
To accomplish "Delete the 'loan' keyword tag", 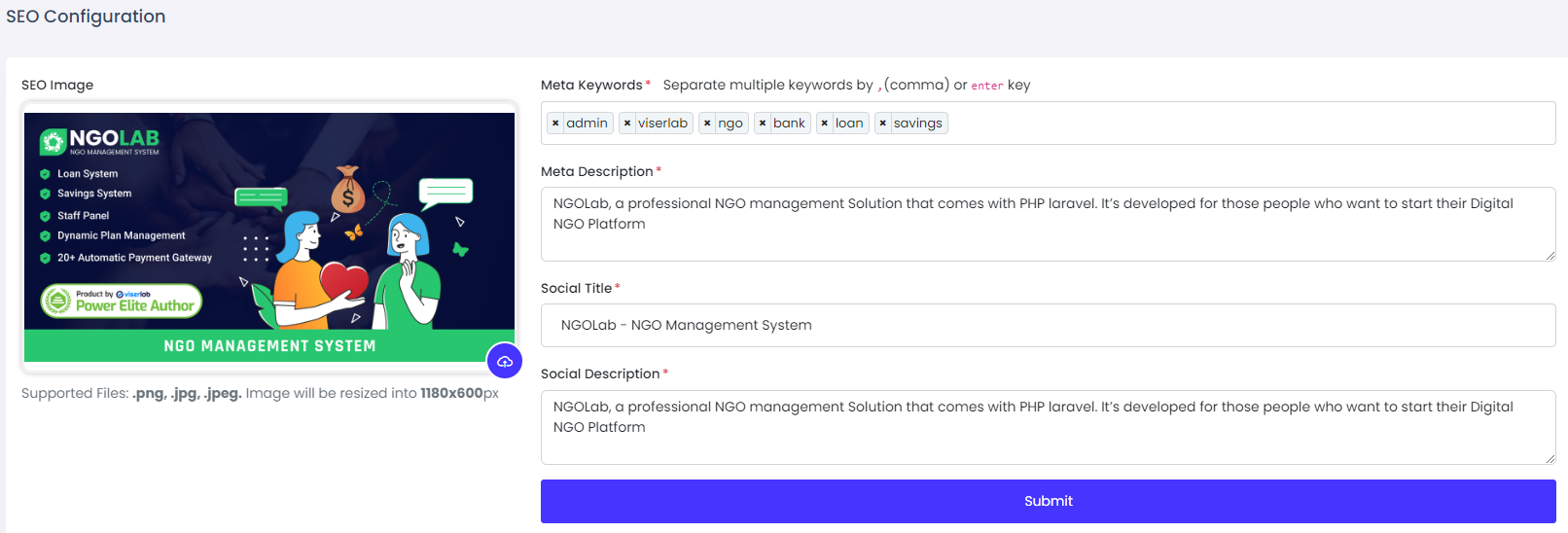I will tap(825, 124).
